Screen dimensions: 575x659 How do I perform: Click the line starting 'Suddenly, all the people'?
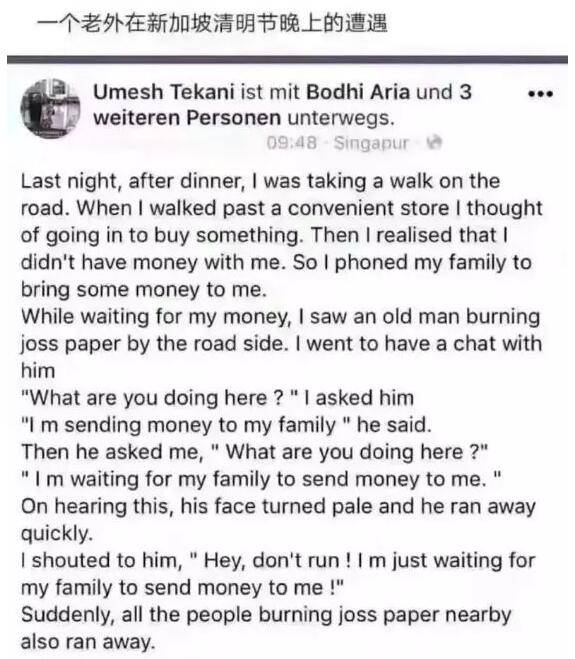[x=266, y=615]
